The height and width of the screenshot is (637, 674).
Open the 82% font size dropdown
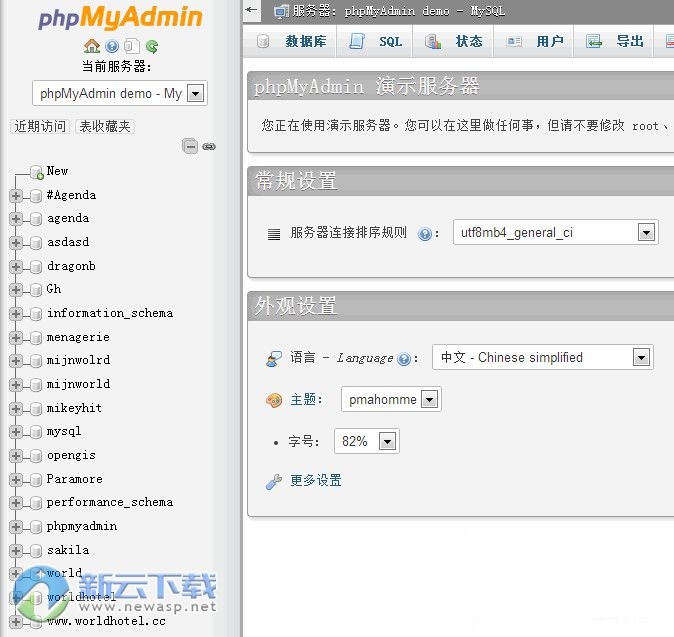point(367,441)
